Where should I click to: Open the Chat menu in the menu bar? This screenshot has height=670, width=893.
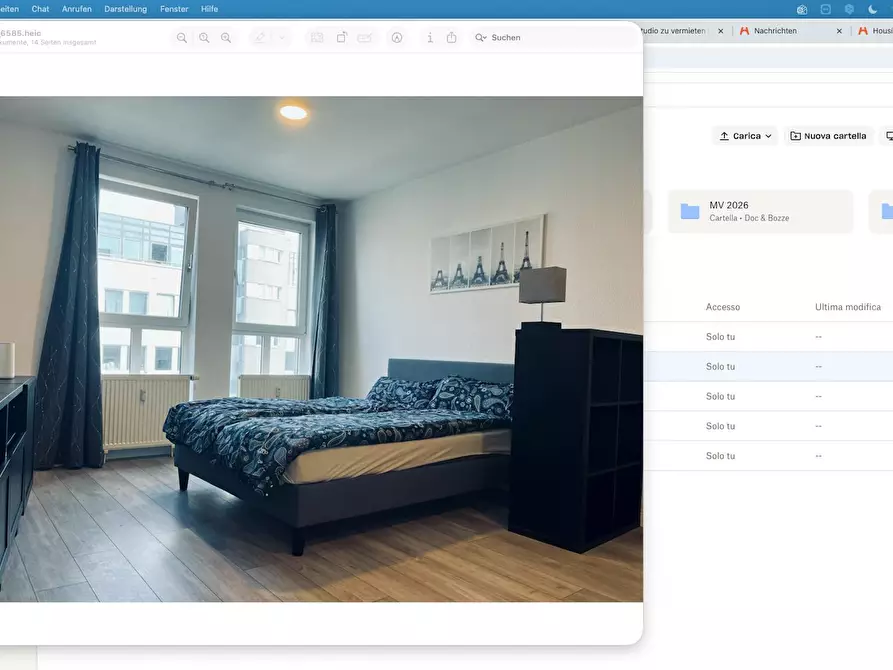click(x=40, y=9)
